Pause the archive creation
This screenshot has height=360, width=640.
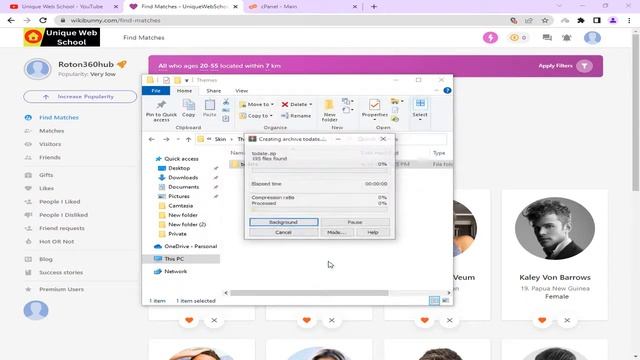point(355,222)
